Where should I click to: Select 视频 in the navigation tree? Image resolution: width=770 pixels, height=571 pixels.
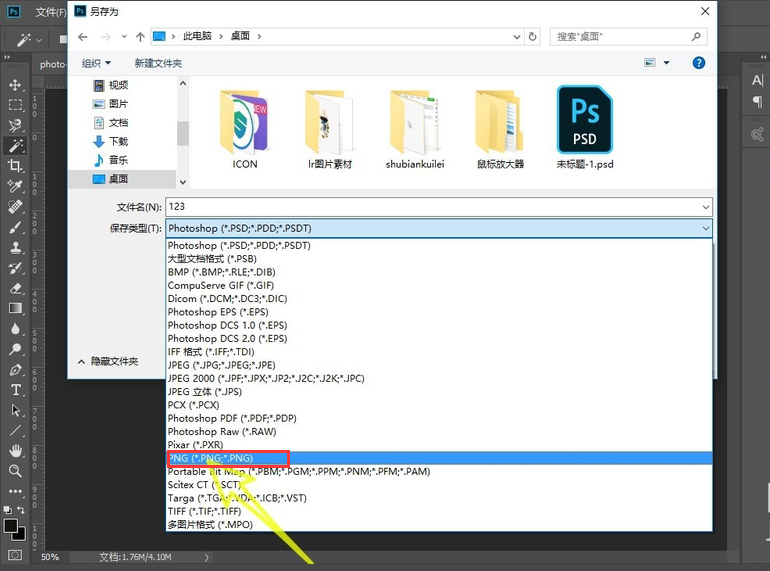118,85
